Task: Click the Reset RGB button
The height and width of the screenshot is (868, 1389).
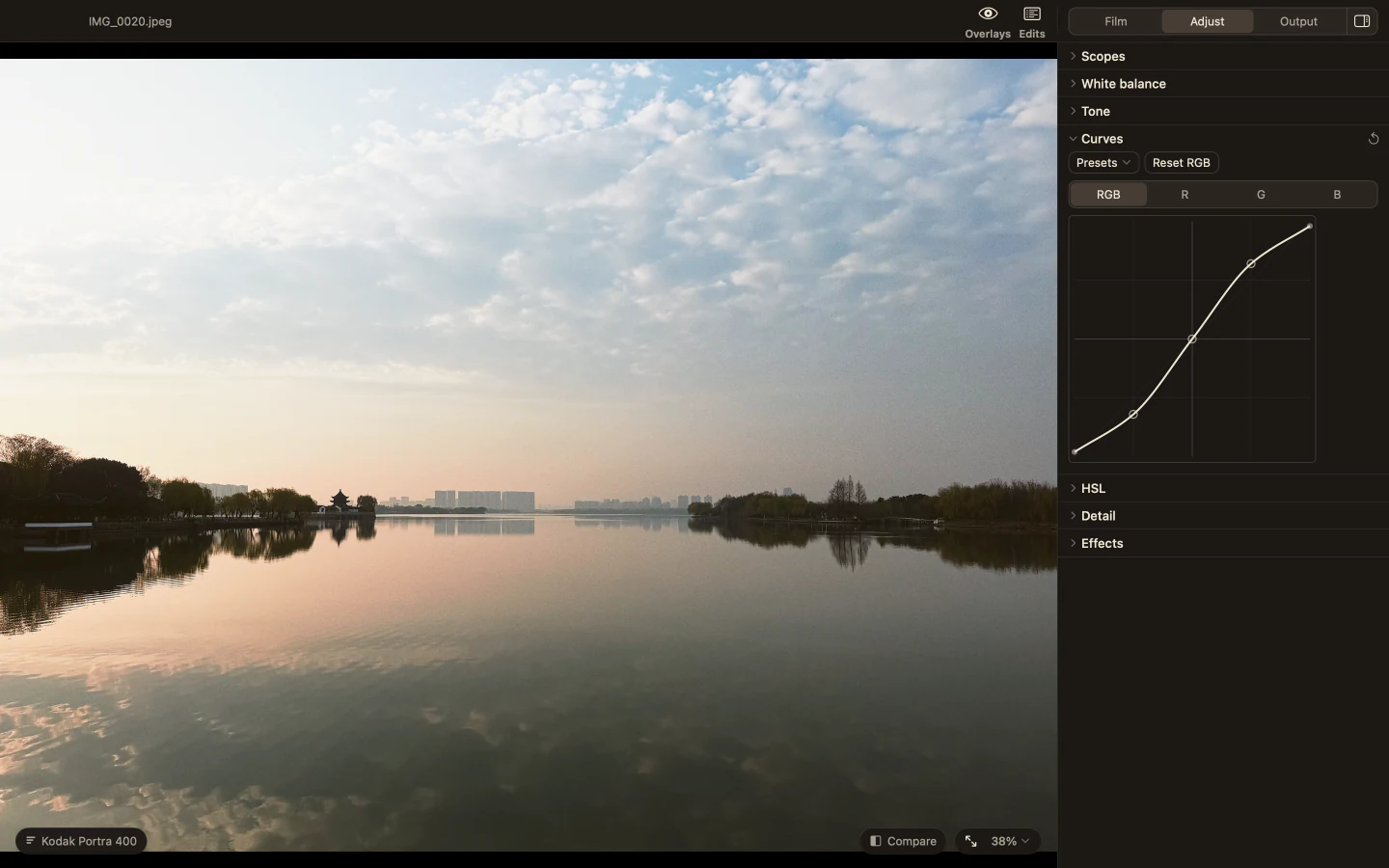Action: point(1182,163)
